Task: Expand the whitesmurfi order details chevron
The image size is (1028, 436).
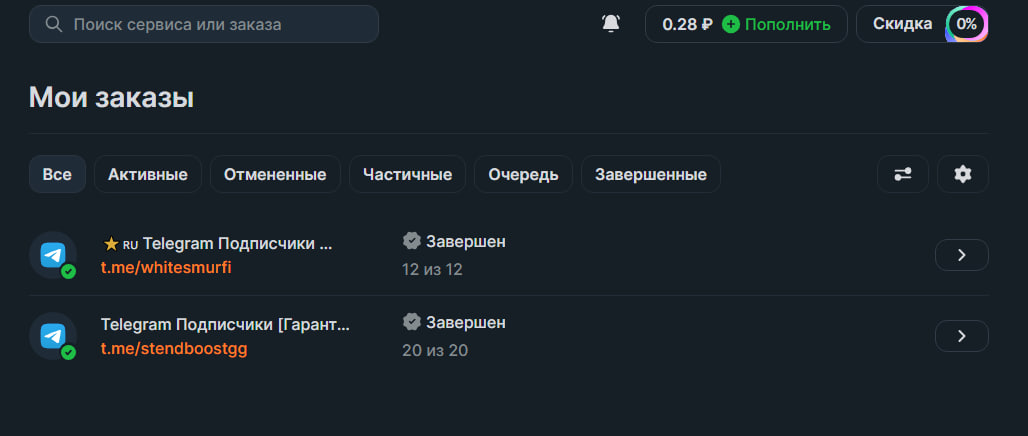Action: (961, 255)
